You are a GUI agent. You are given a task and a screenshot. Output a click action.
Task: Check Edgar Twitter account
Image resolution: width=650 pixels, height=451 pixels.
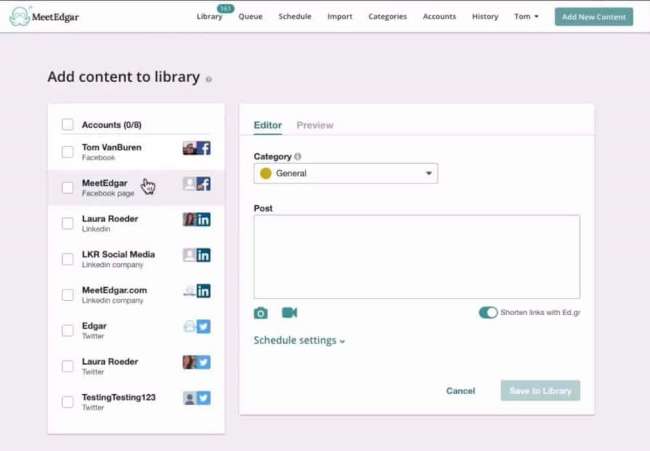pos(67,330)
